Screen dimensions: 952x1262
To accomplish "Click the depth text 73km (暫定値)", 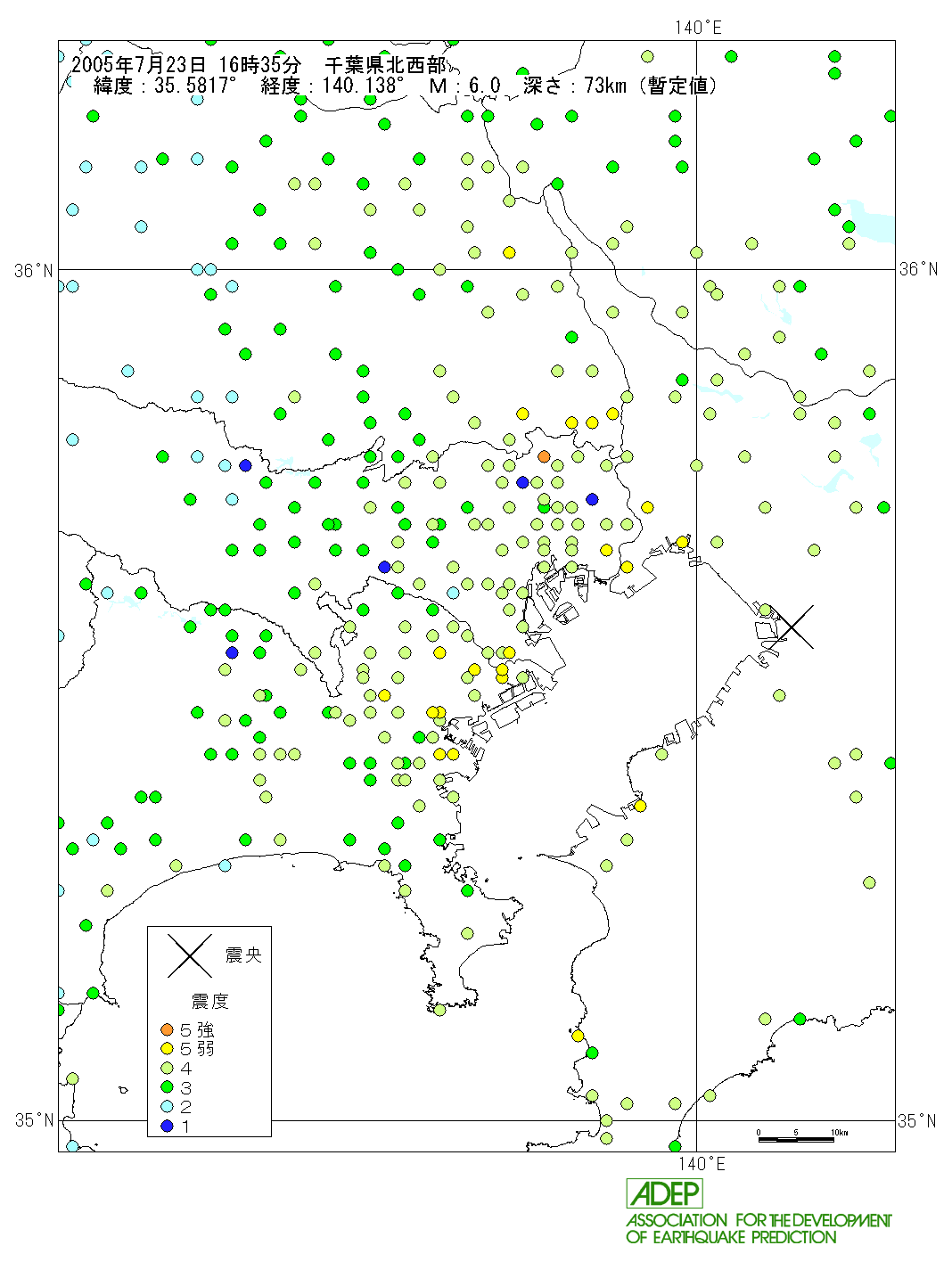I will point(651,86).
